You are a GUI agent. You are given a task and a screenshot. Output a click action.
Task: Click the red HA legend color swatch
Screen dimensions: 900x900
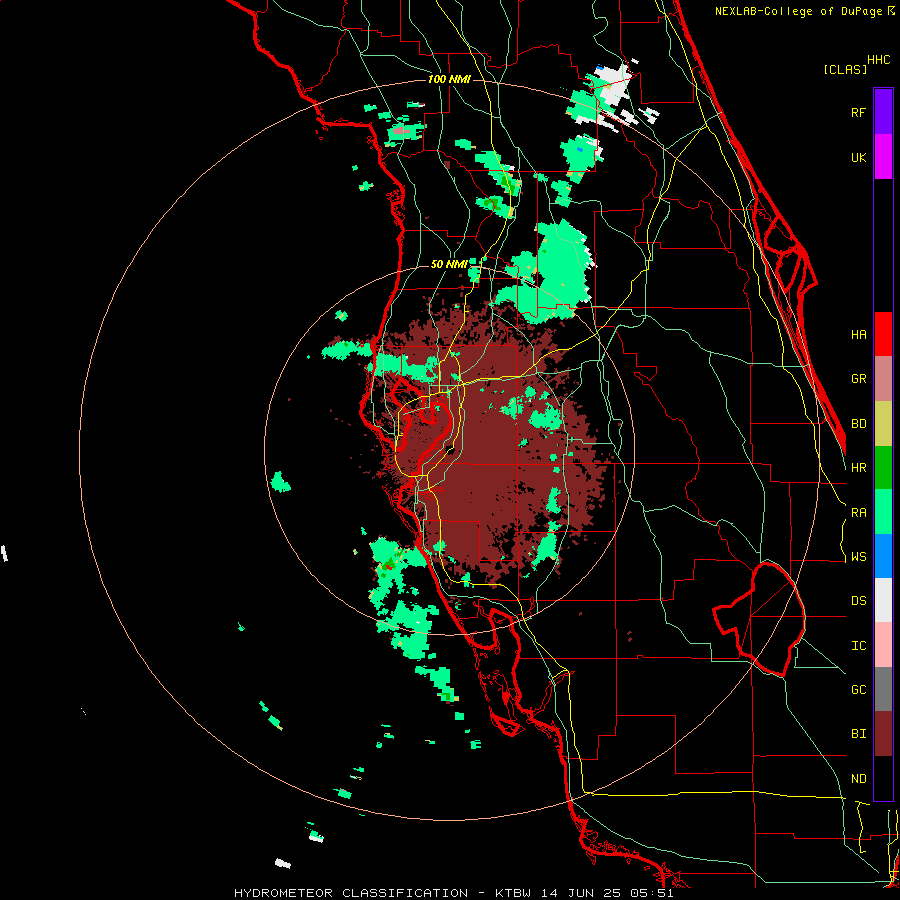[x=883, y=334]
